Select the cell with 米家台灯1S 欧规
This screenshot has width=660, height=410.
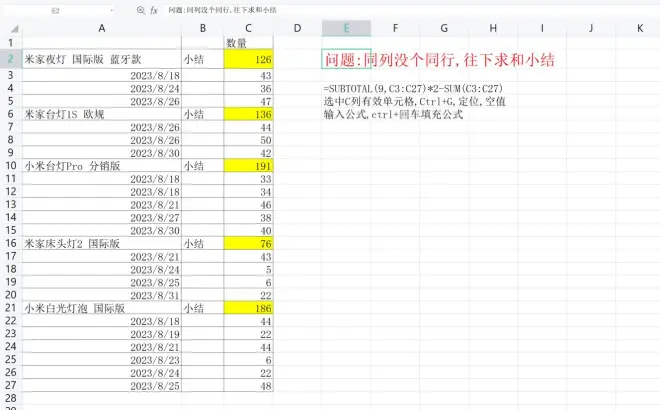click(x=101, y=114)
